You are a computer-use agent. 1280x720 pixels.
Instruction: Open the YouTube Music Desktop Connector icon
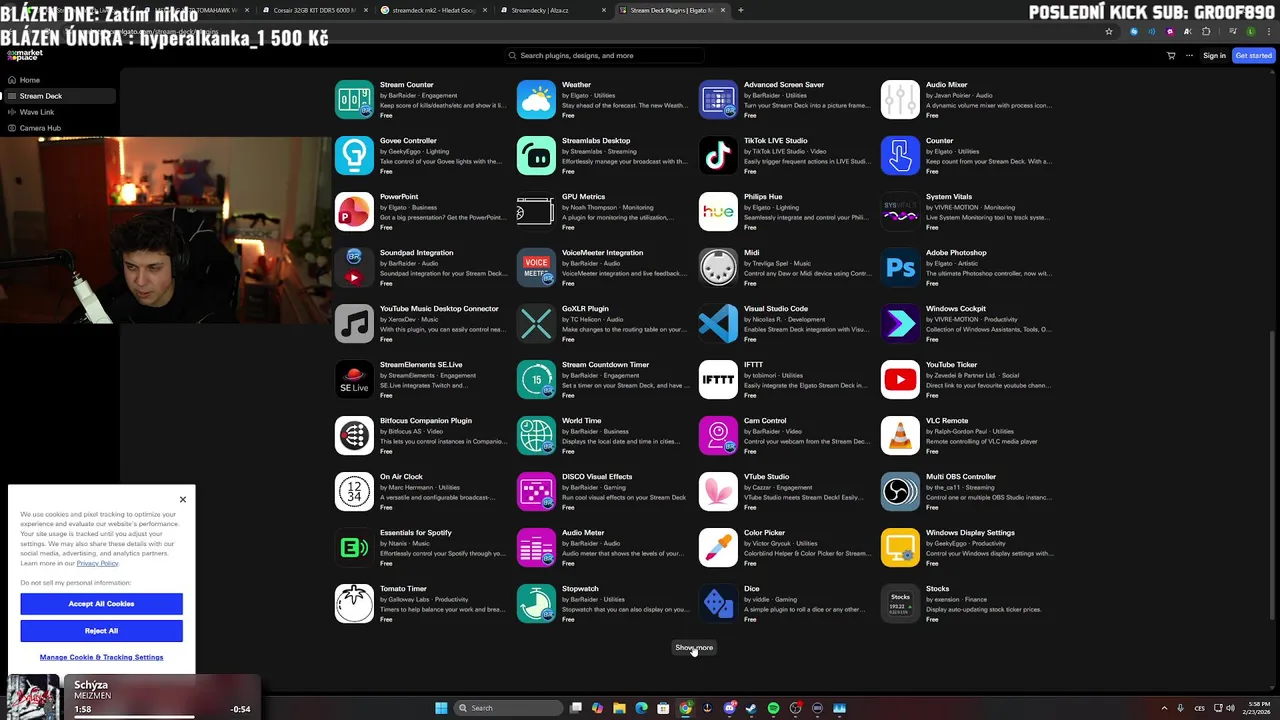(x=354, y=323)
